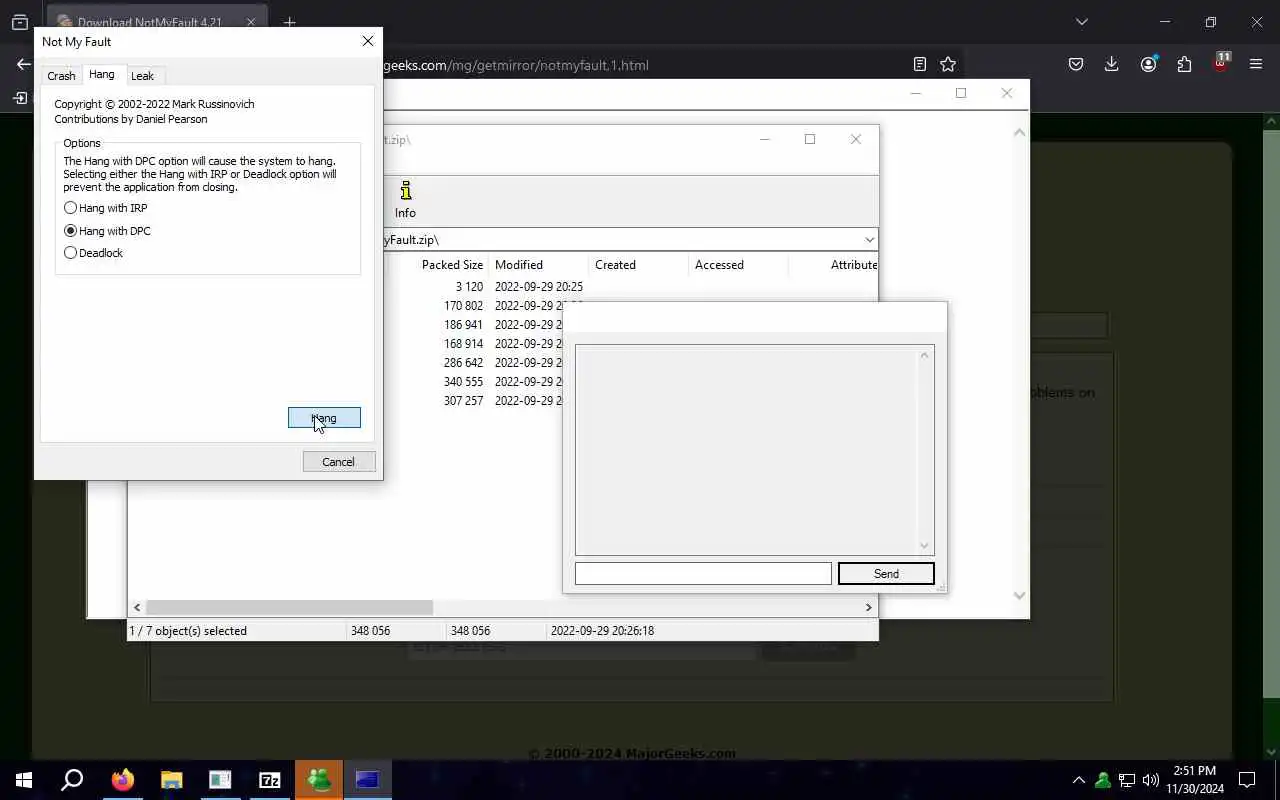Open the Firefox account icon

click(x=1148, y=64)
